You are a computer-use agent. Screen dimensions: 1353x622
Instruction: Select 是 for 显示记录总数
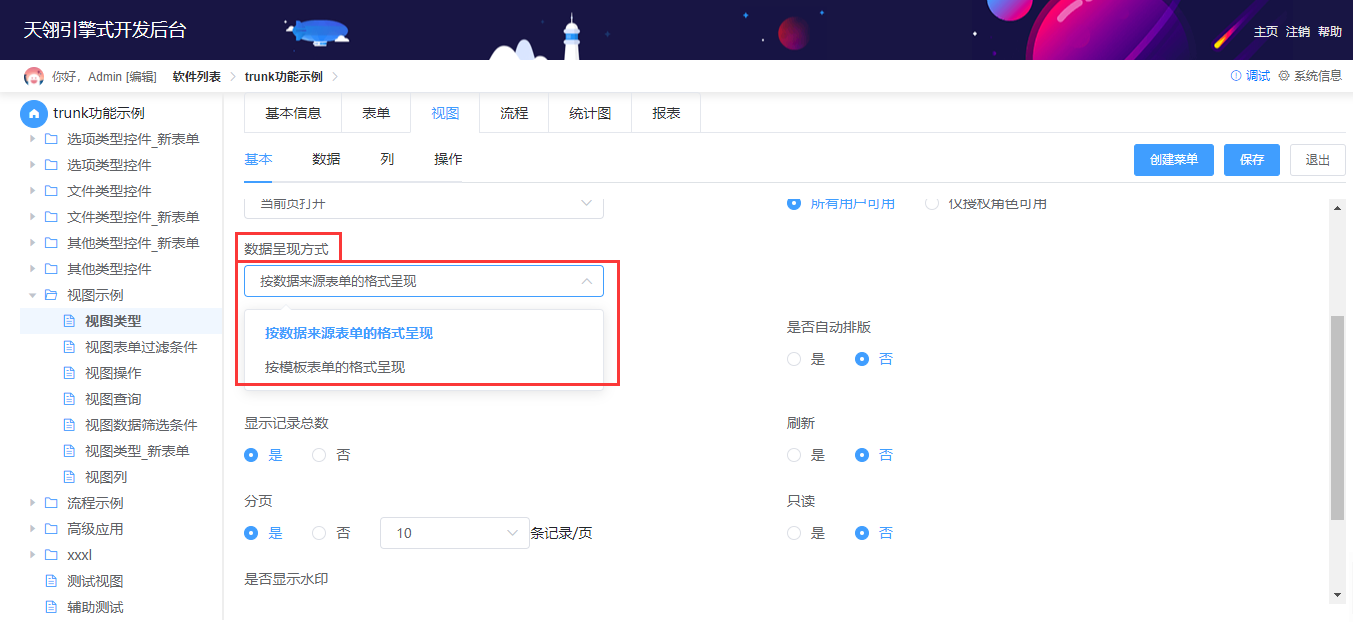click(252, 455)
